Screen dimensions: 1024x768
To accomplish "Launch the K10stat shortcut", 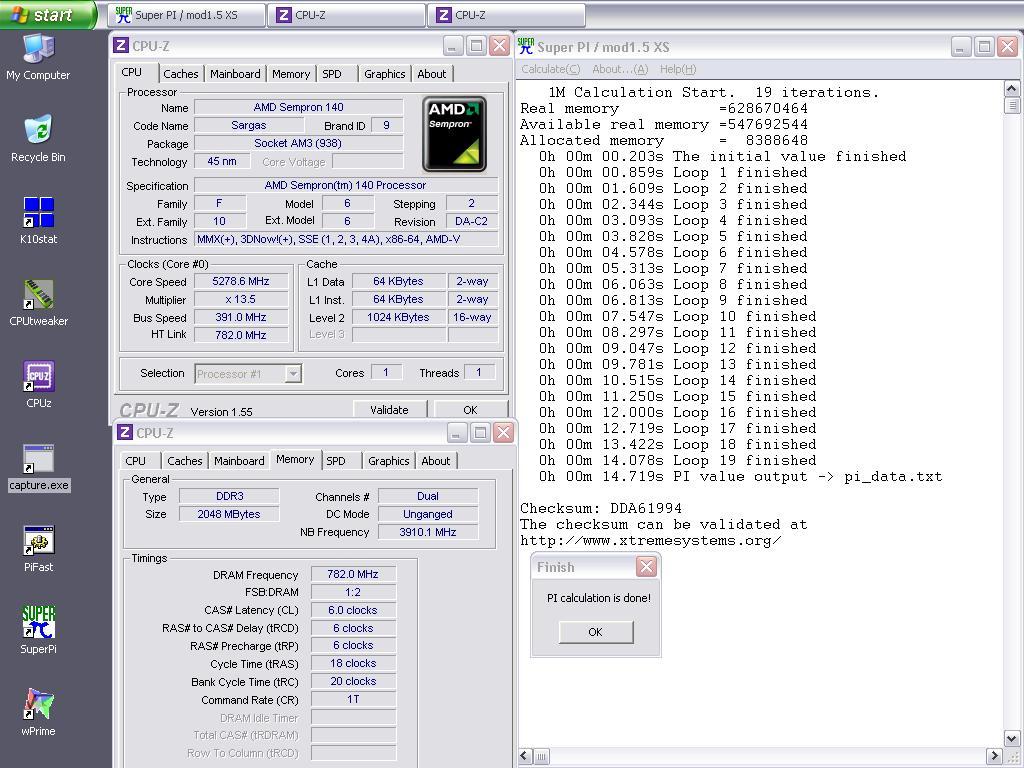I will (x=39, y=220).
